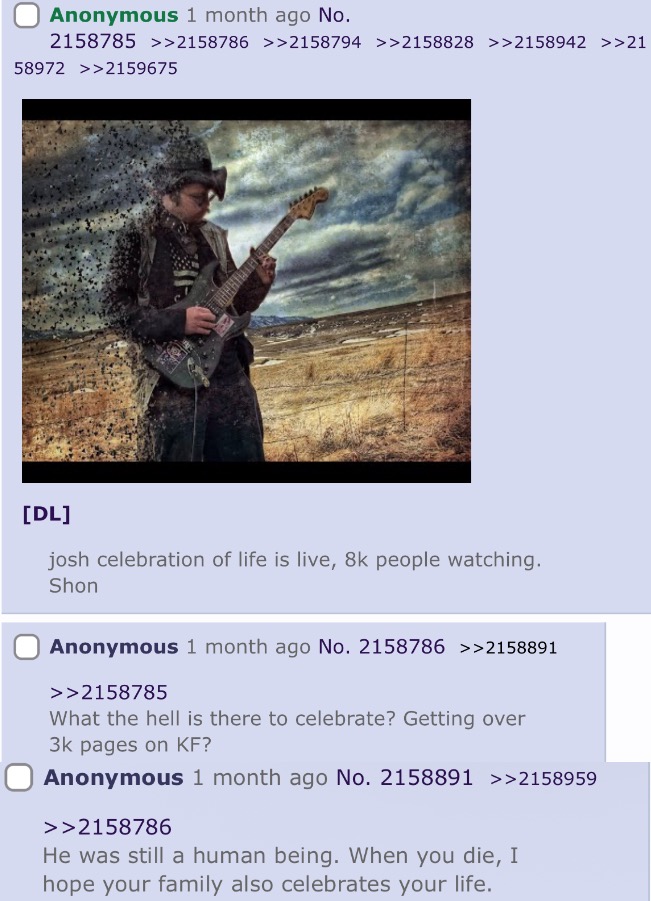Click the Anonymous name on post 2158891
Viewport: 651px width, 901px height.
coord(114,777)
